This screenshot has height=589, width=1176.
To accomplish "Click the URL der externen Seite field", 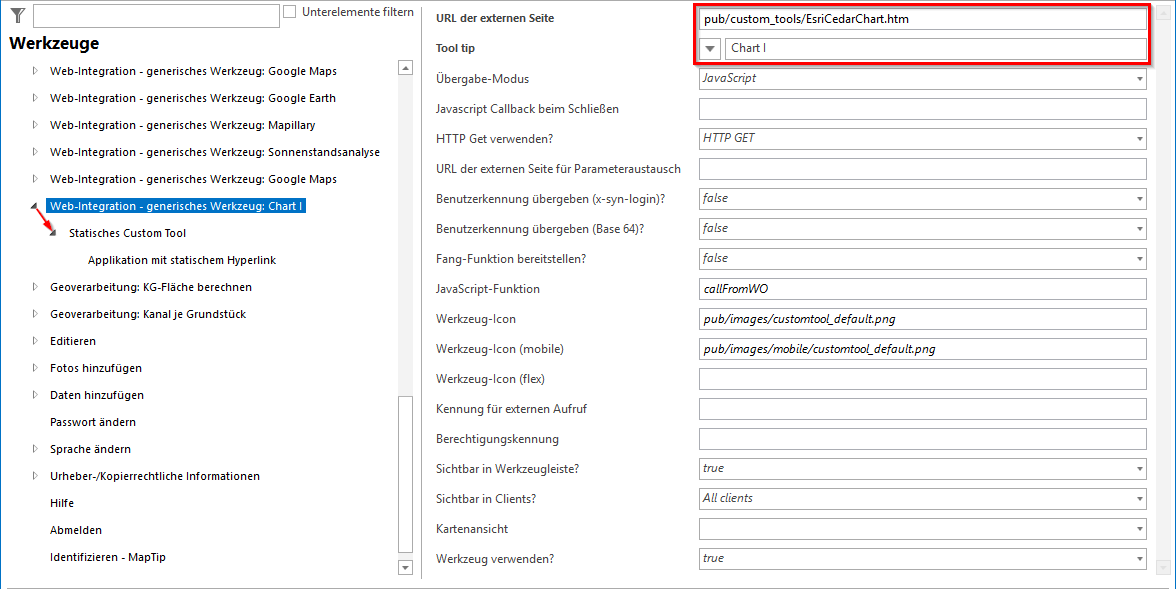I will click(920, 17).
